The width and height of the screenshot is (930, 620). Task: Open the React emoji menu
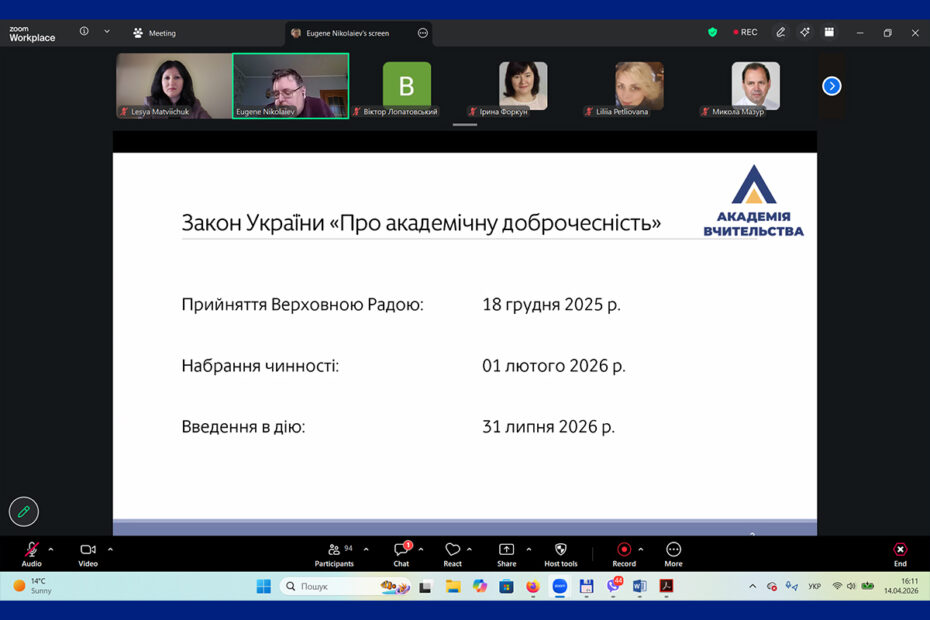[452, 551]
